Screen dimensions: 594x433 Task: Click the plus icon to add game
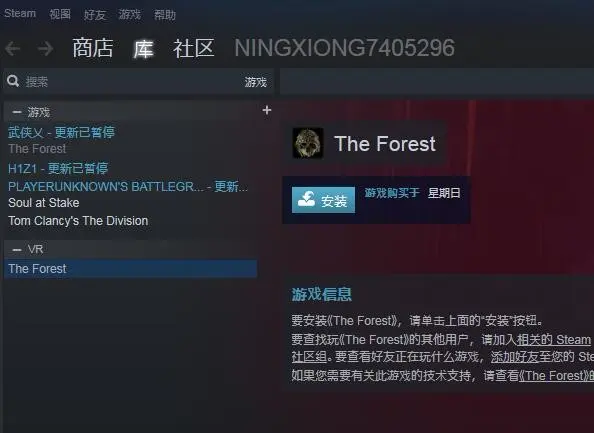(267, 110)
